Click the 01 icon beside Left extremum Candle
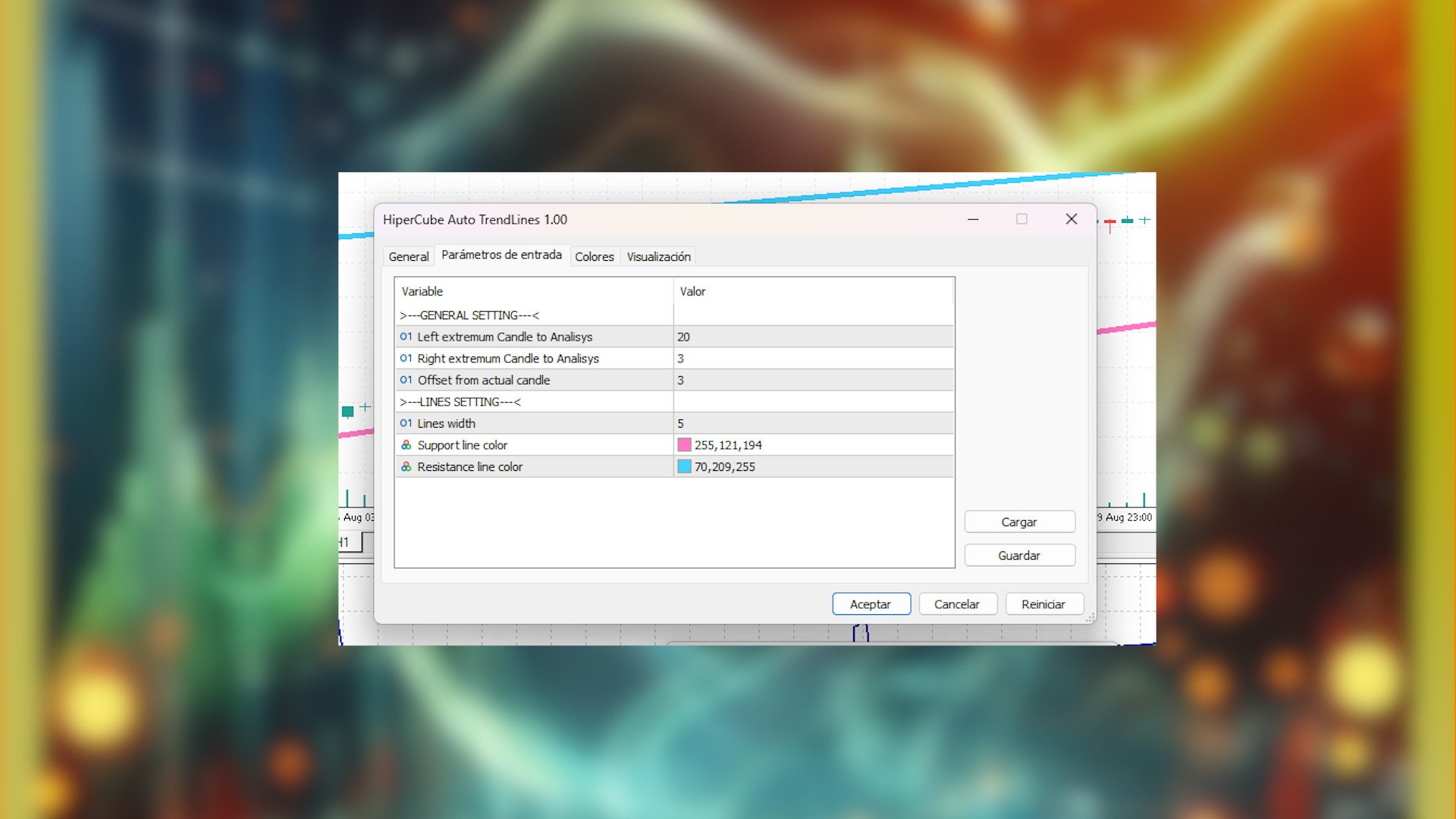 click(x=406, y=337)
